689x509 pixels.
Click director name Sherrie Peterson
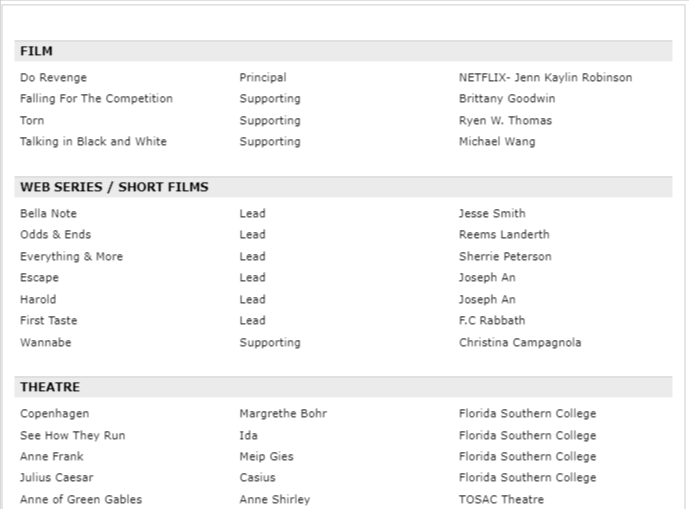[505, 257]
